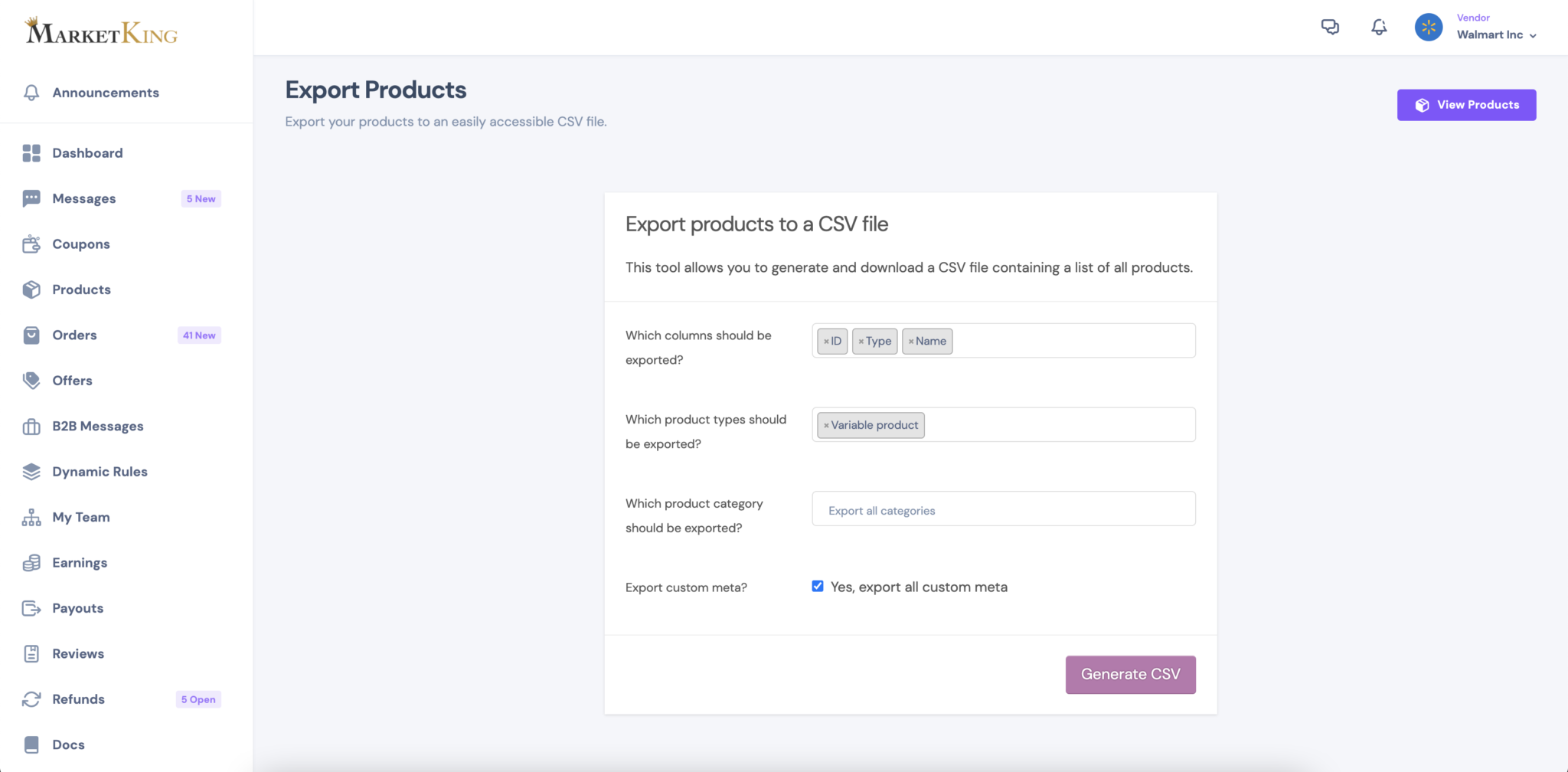The height and width of the screenshot is (772, 1568).
Task: Open the chat messages icon in header
Action: (x=1330, y=28)
